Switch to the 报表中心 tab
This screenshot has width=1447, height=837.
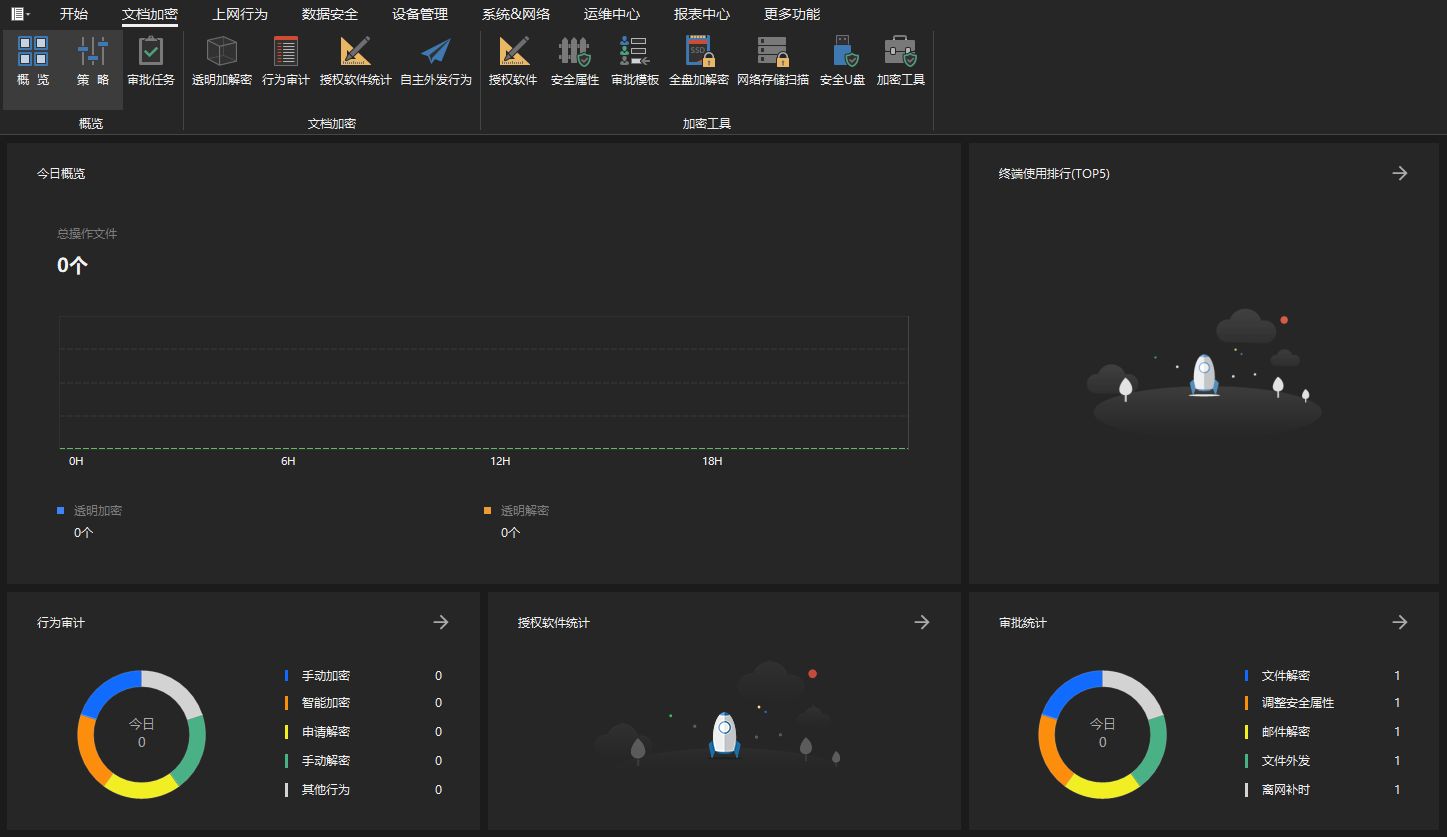point(702,14)
